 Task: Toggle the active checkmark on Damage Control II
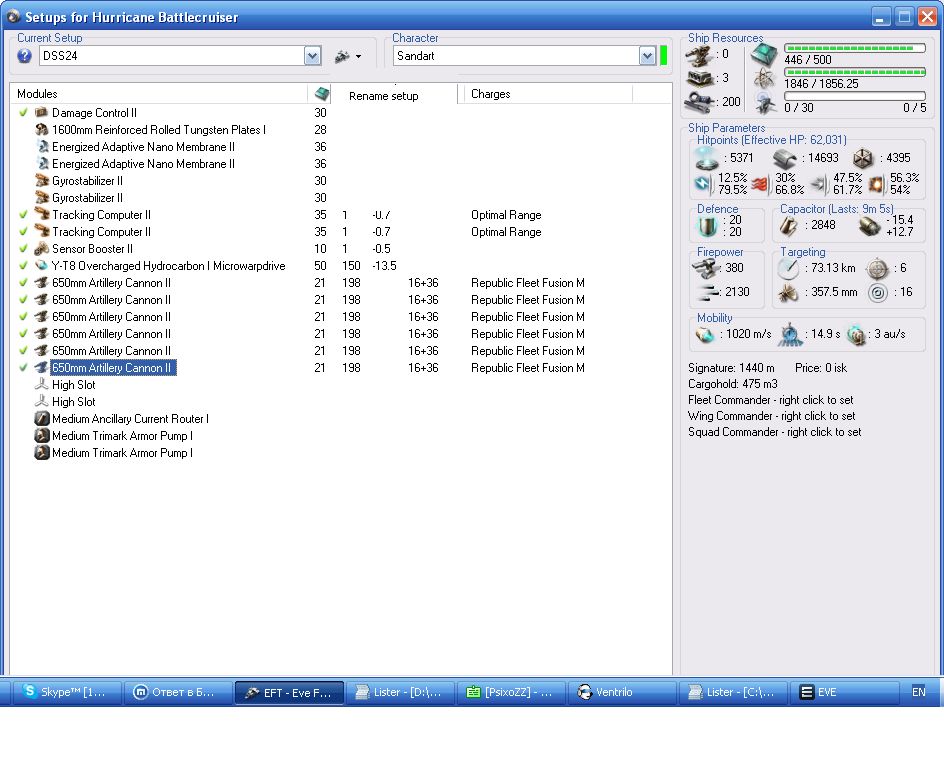23,112
